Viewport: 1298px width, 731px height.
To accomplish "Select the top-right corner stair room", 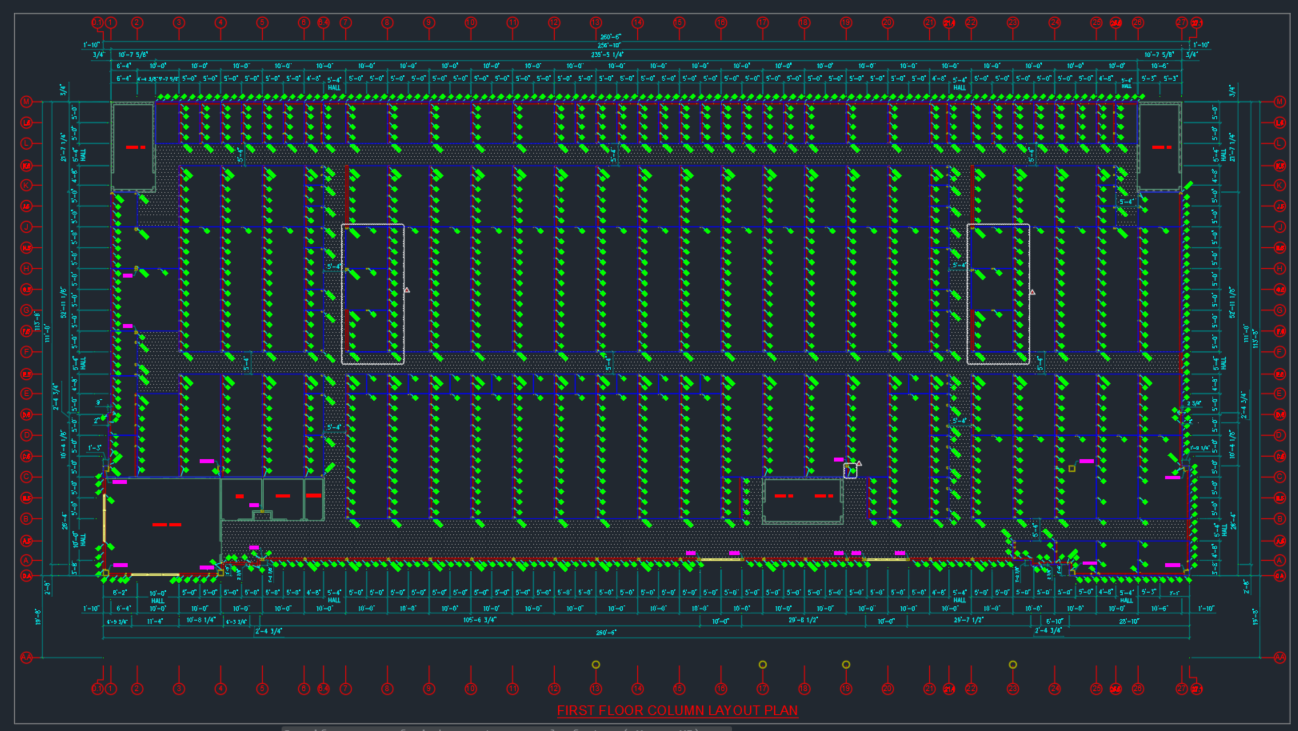I will 1160,147.
